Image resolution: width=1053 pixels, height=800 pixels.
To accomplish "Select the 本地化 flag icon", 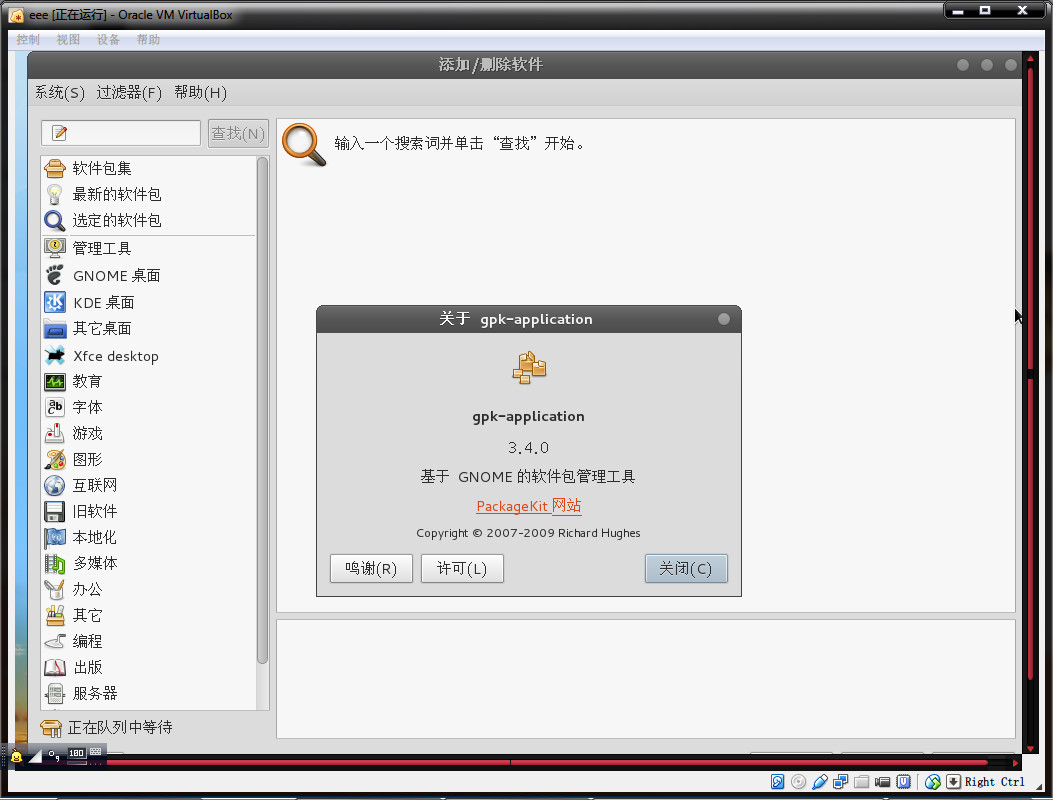I will (54, 537).
